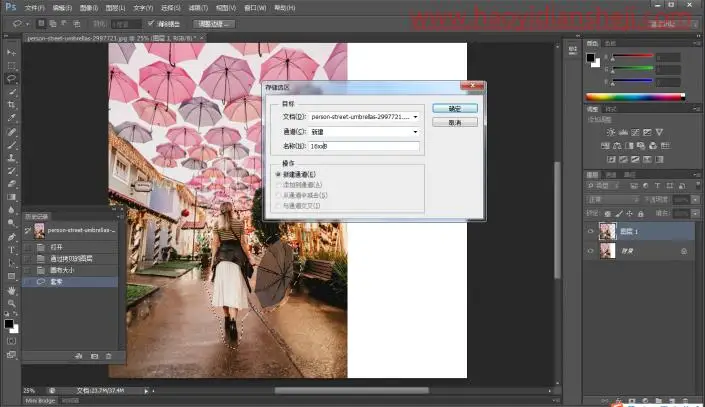Filter layers by type layers T icon
705x407 pixels.
[657, 186]
